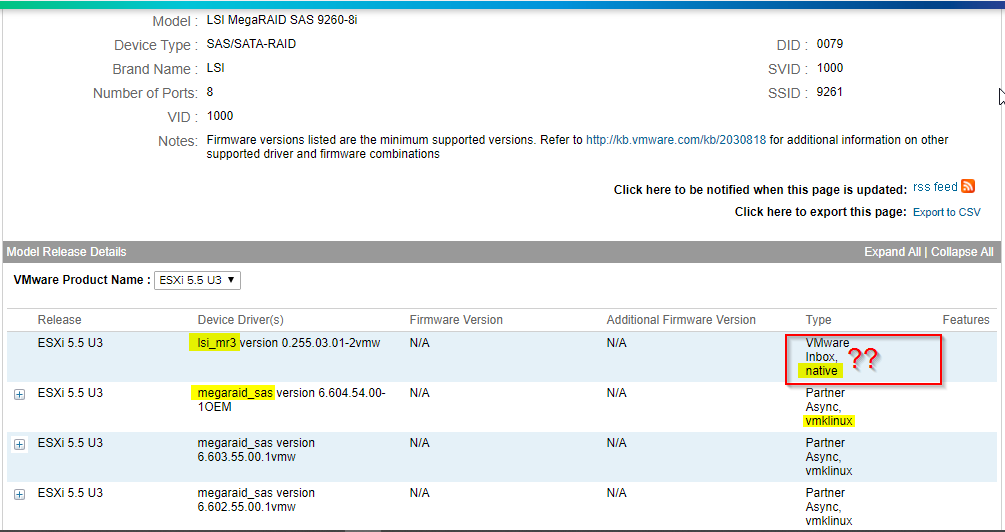This screenshot has height=532, width=1005.
Task: Open the rss feed link
Action: (x=935, y=187)
